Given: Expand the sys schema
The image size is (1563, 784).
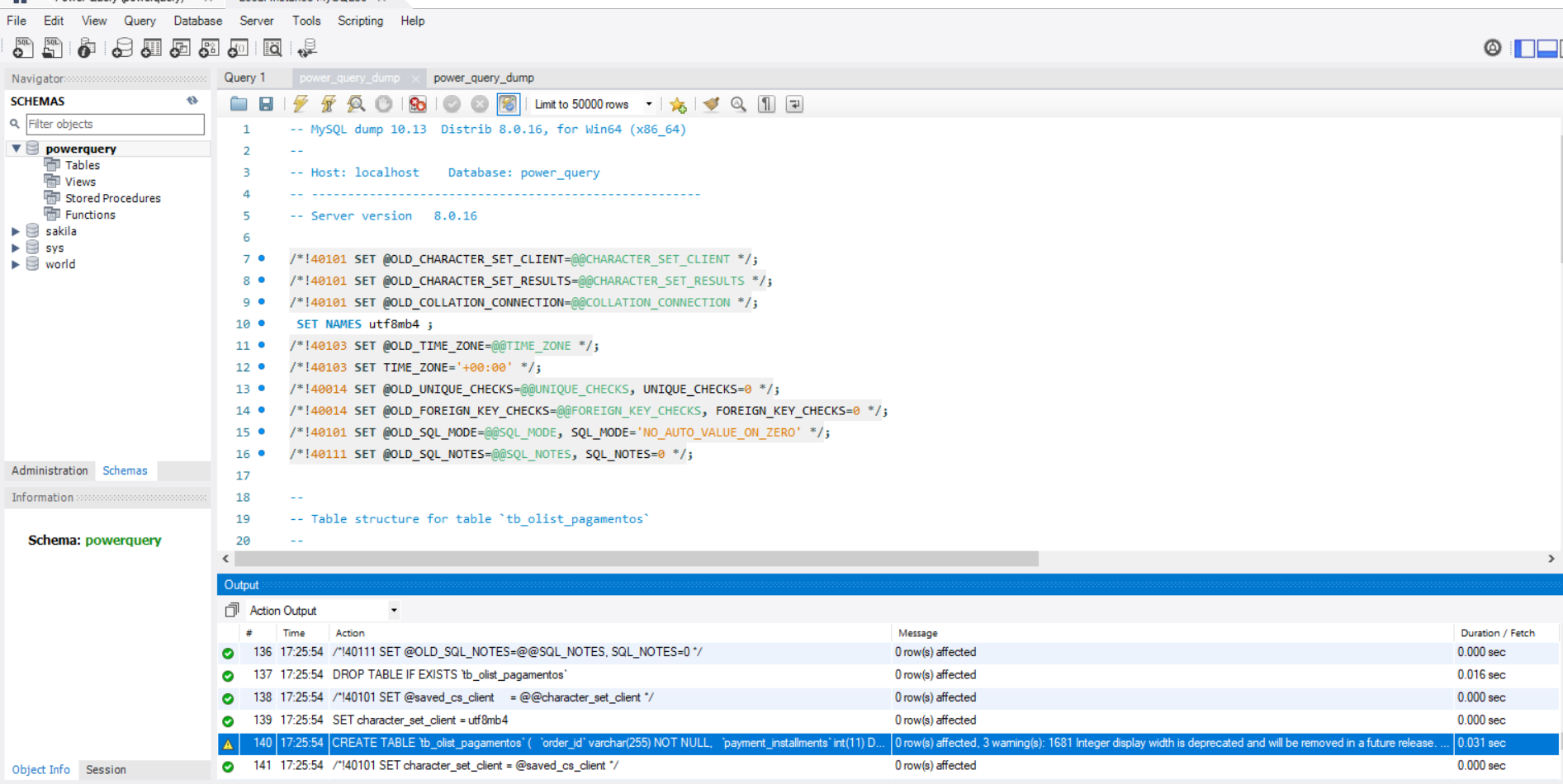Looking at the screenshot, I should [x=16, y=248].
